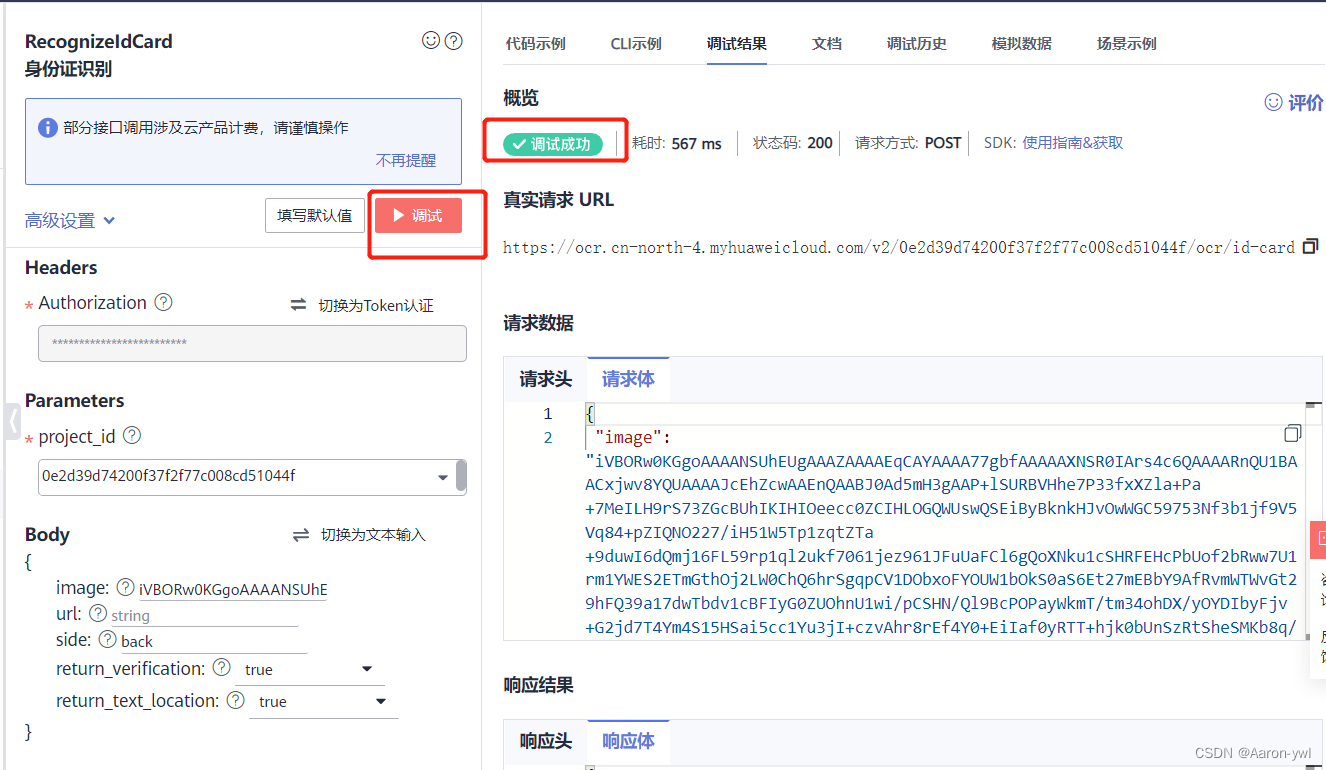Select the 调试结果 tab
Image resolution: width=1326 pixels, height=770 pixels.
click(737, 43)
